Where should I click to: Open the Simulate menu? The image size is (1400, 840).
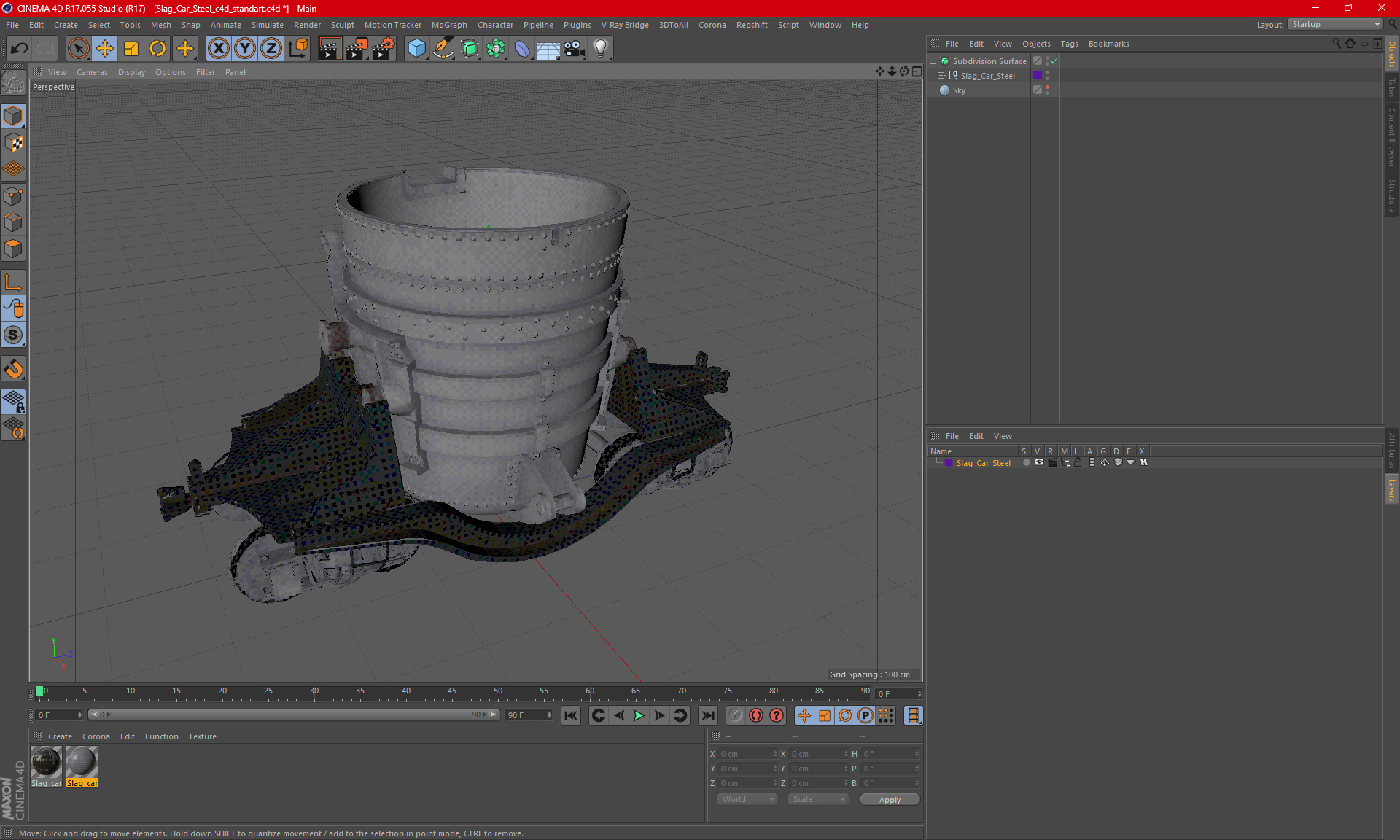(267, 25)
